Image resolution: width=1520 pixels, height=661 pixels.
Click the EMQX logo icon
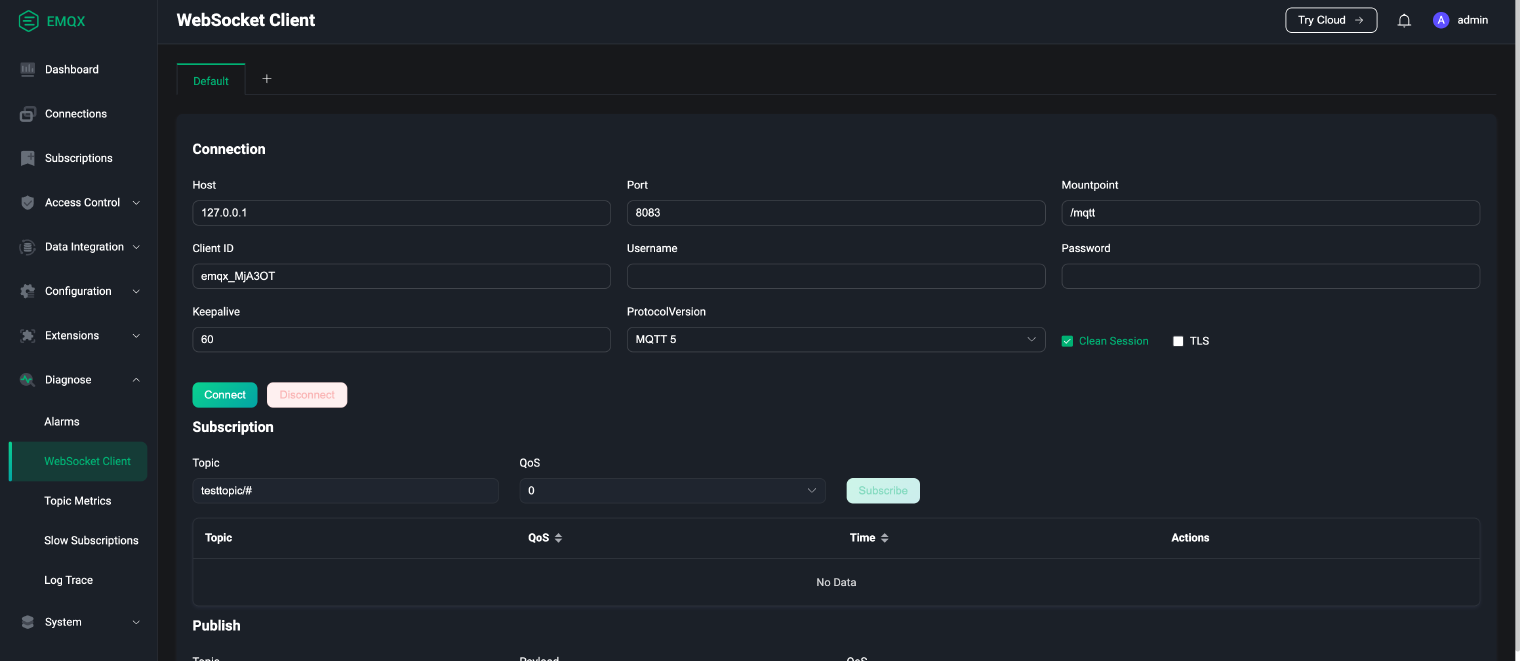[x=29, y=21]
